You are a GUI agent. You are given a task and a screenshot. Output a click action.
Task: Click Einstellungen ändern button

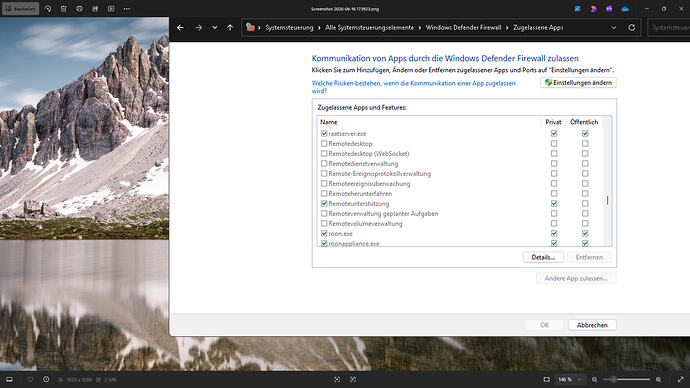tap(578, 83)
